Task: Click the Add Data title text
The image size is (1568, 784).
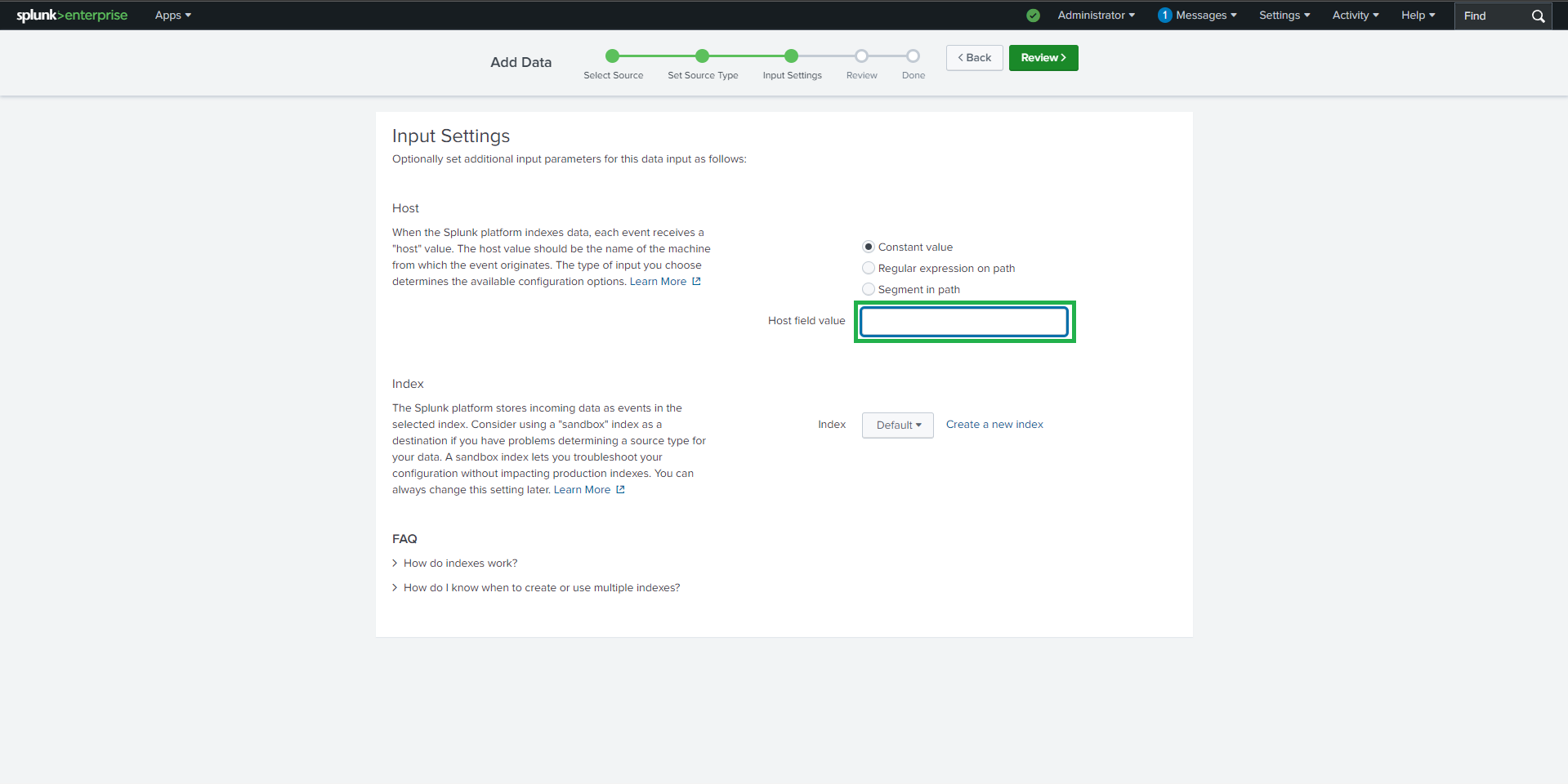Action: 520,62
